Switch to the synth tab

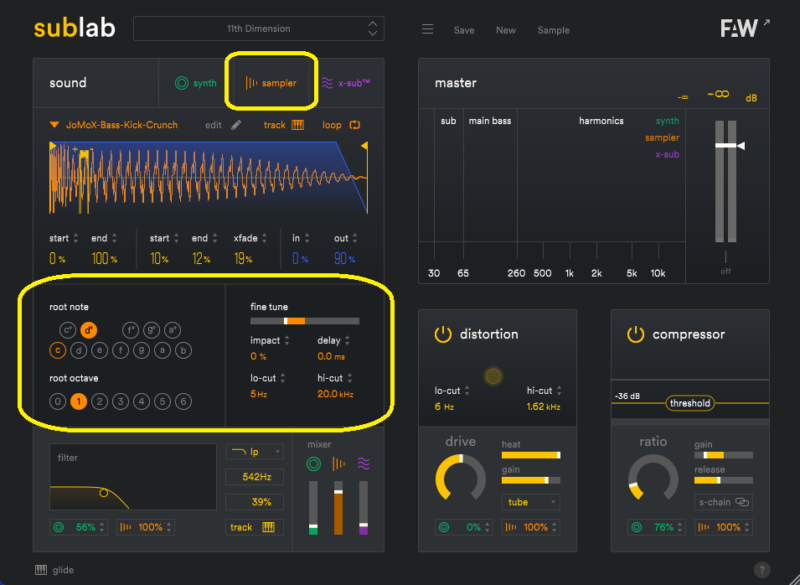pos(194,83)
